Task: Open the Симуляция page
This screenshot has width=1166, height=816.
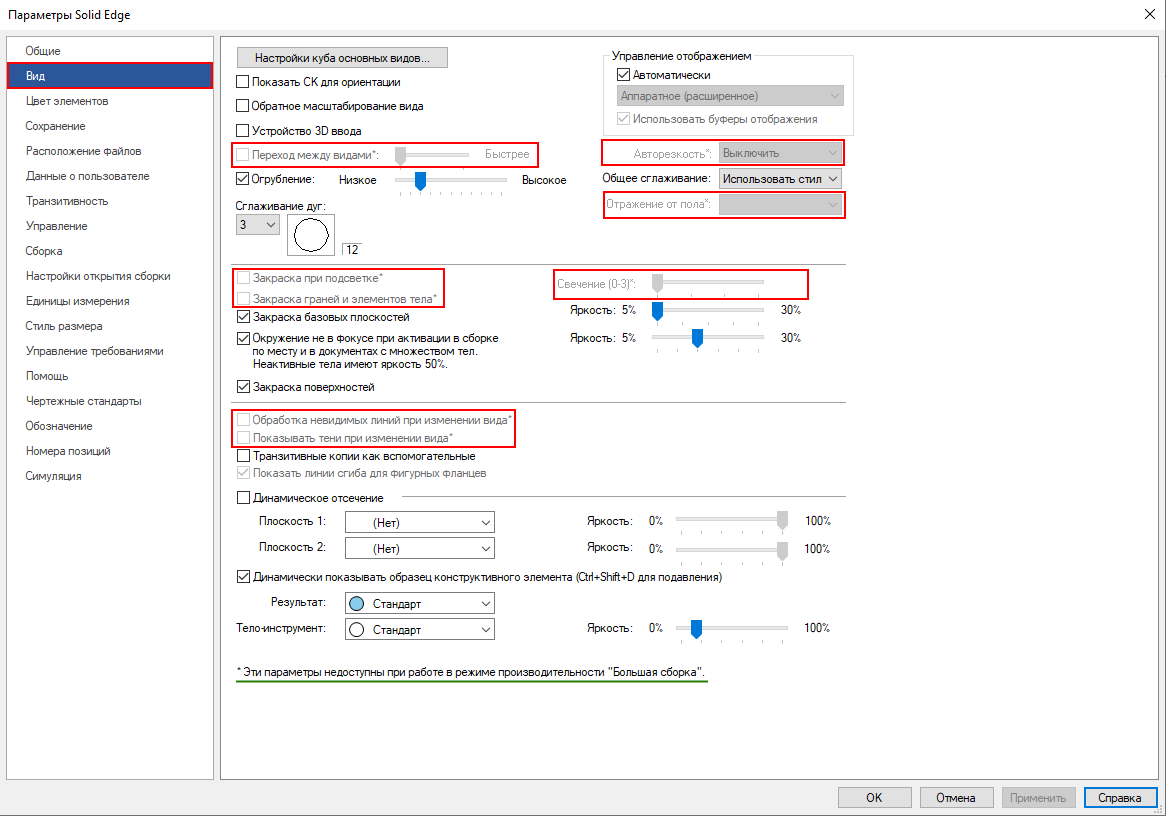Action: point(54,476)
